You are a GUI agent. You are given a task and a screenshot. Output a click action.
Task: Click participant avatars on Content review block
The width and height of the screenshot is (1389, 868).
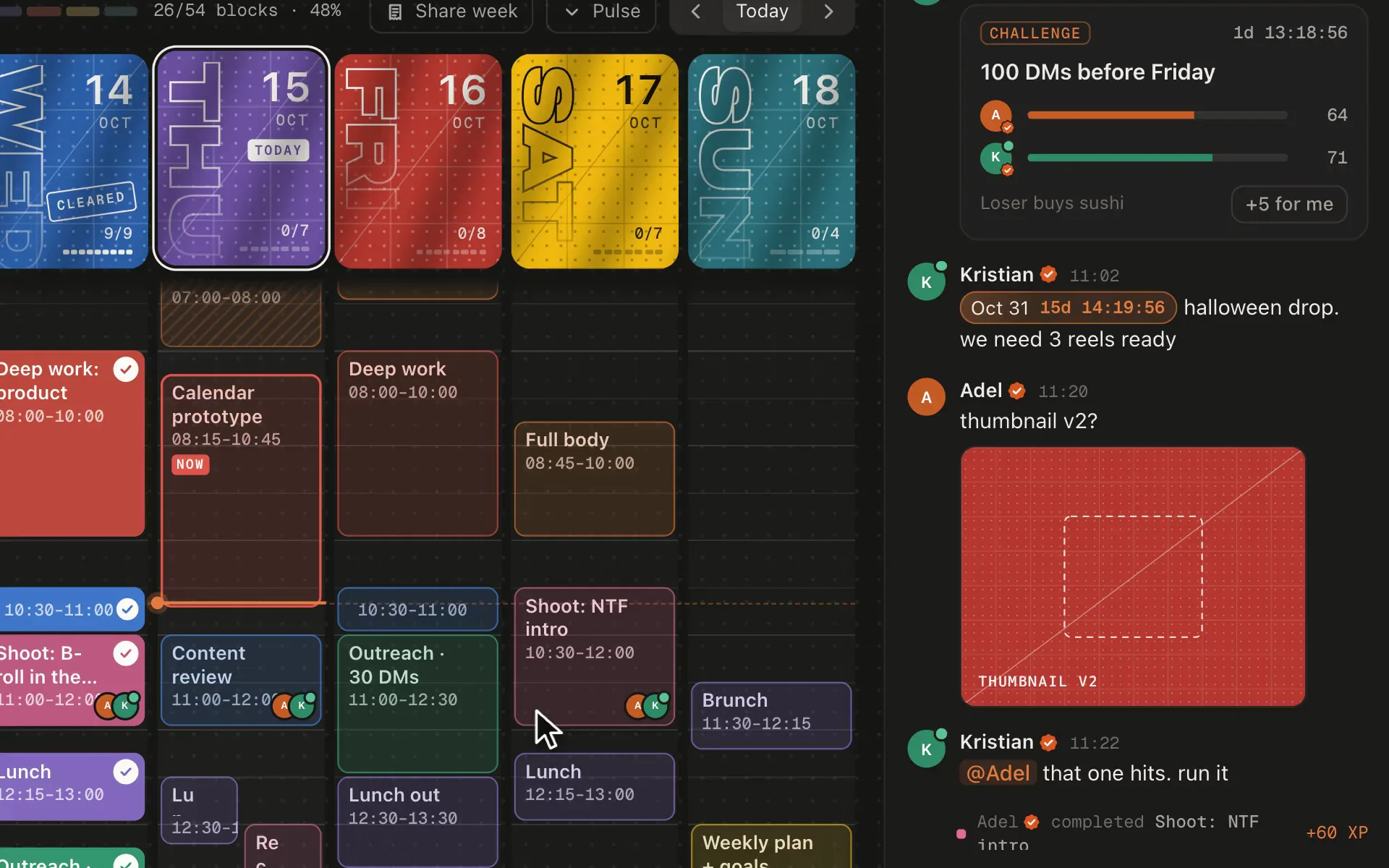point(293,706)
